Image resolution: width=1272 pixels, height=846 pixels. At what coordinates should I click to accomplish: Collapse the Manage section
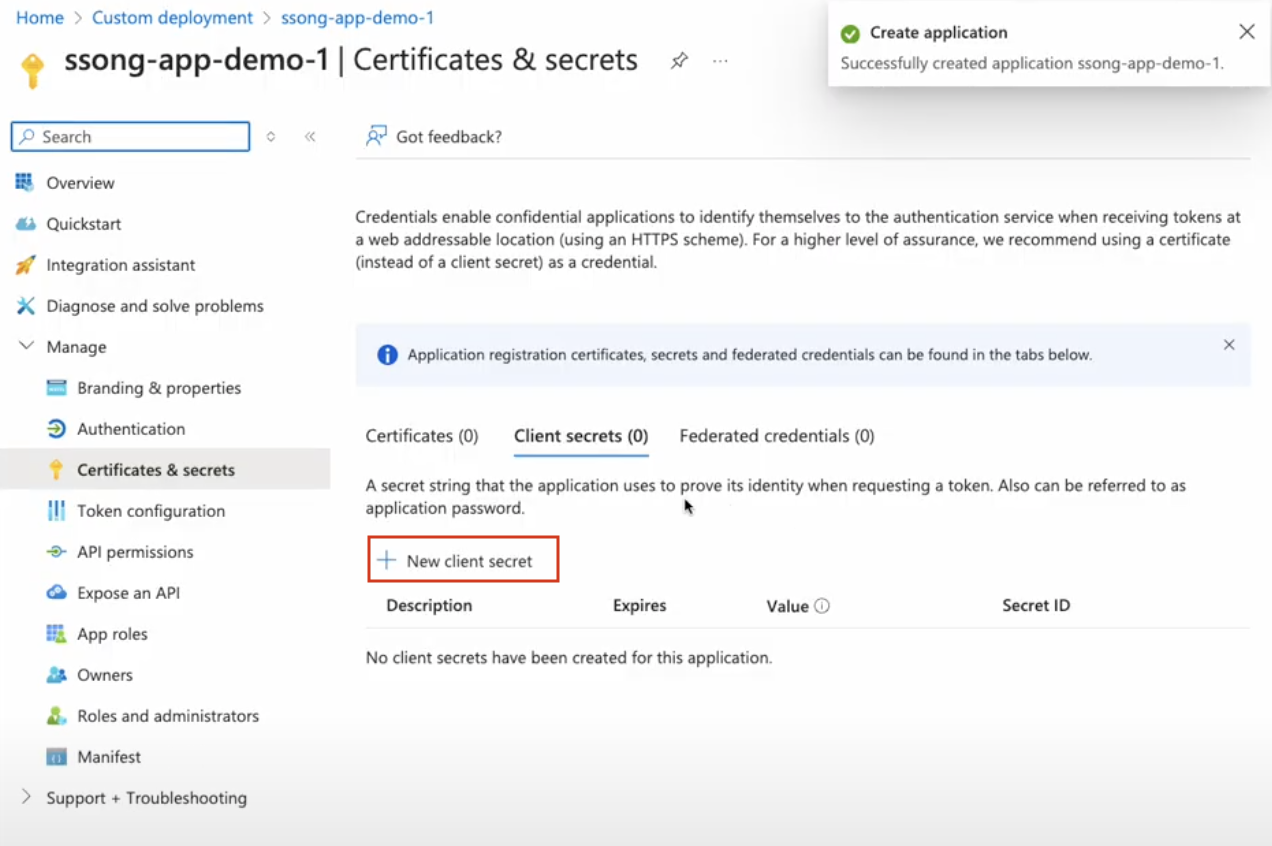[x=27, y=346]
